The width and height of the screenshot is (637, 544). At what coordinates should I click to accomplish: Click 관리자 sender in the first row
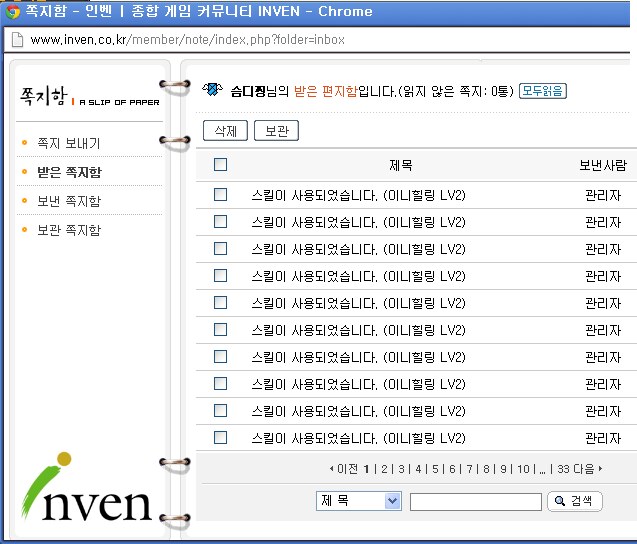(603, 195)
